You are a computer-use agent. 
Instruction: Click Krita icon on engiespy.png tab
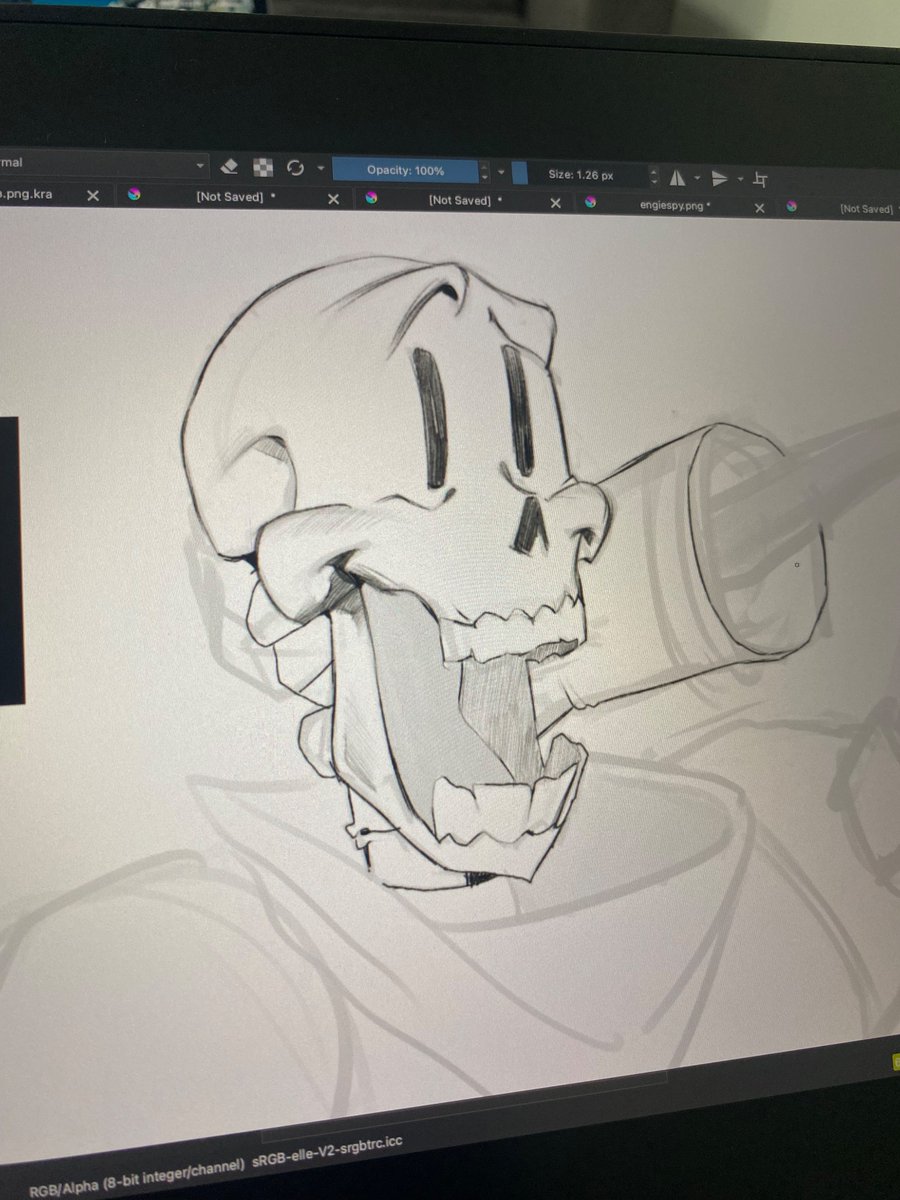point(590,203)
